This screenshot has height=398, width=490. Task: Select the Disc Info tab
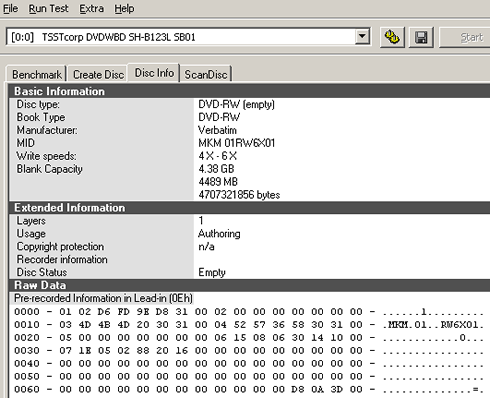coord(154,72)
